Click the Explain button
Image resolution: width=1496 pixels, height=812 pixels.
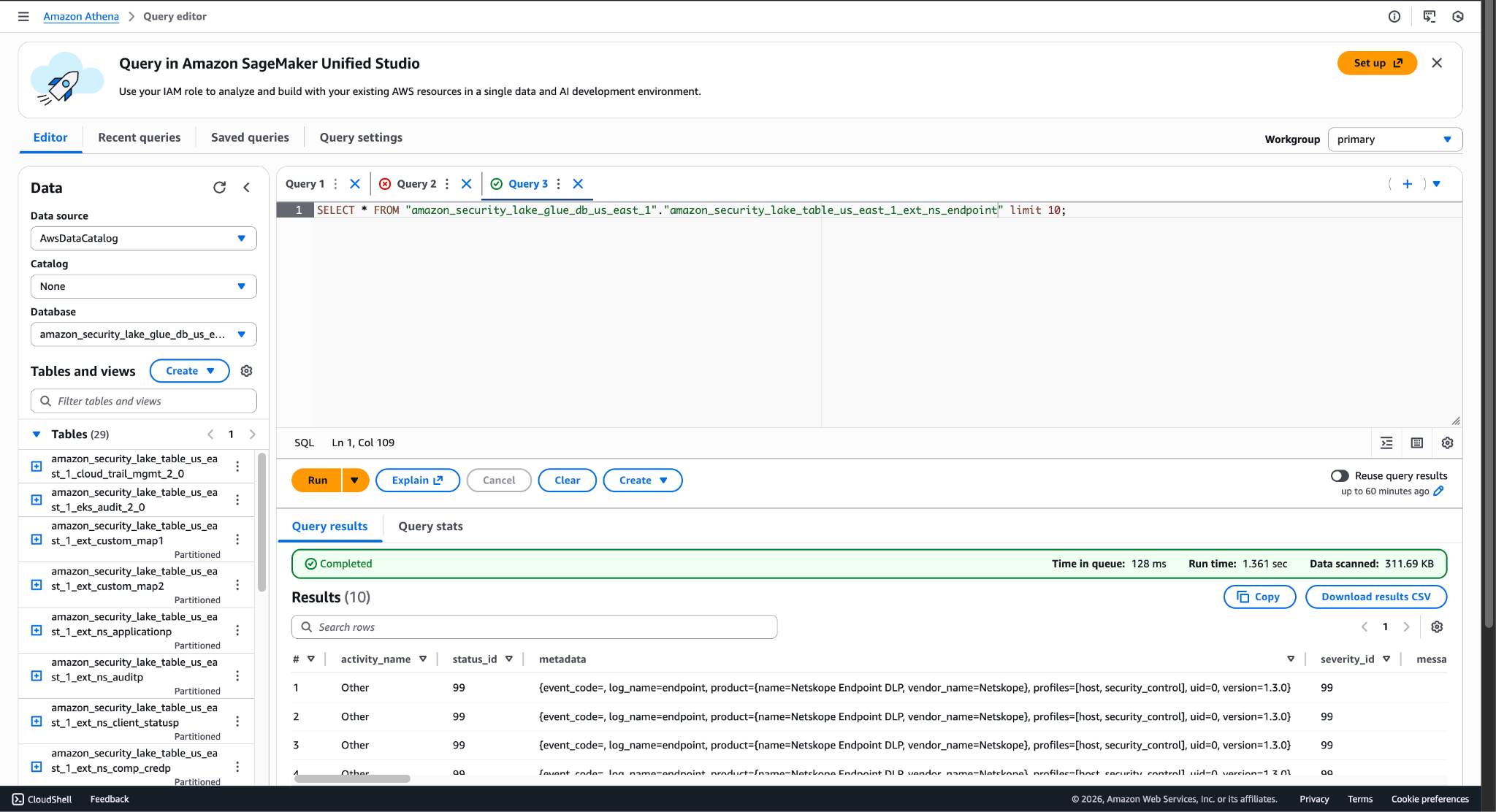(x=418, y=480)
